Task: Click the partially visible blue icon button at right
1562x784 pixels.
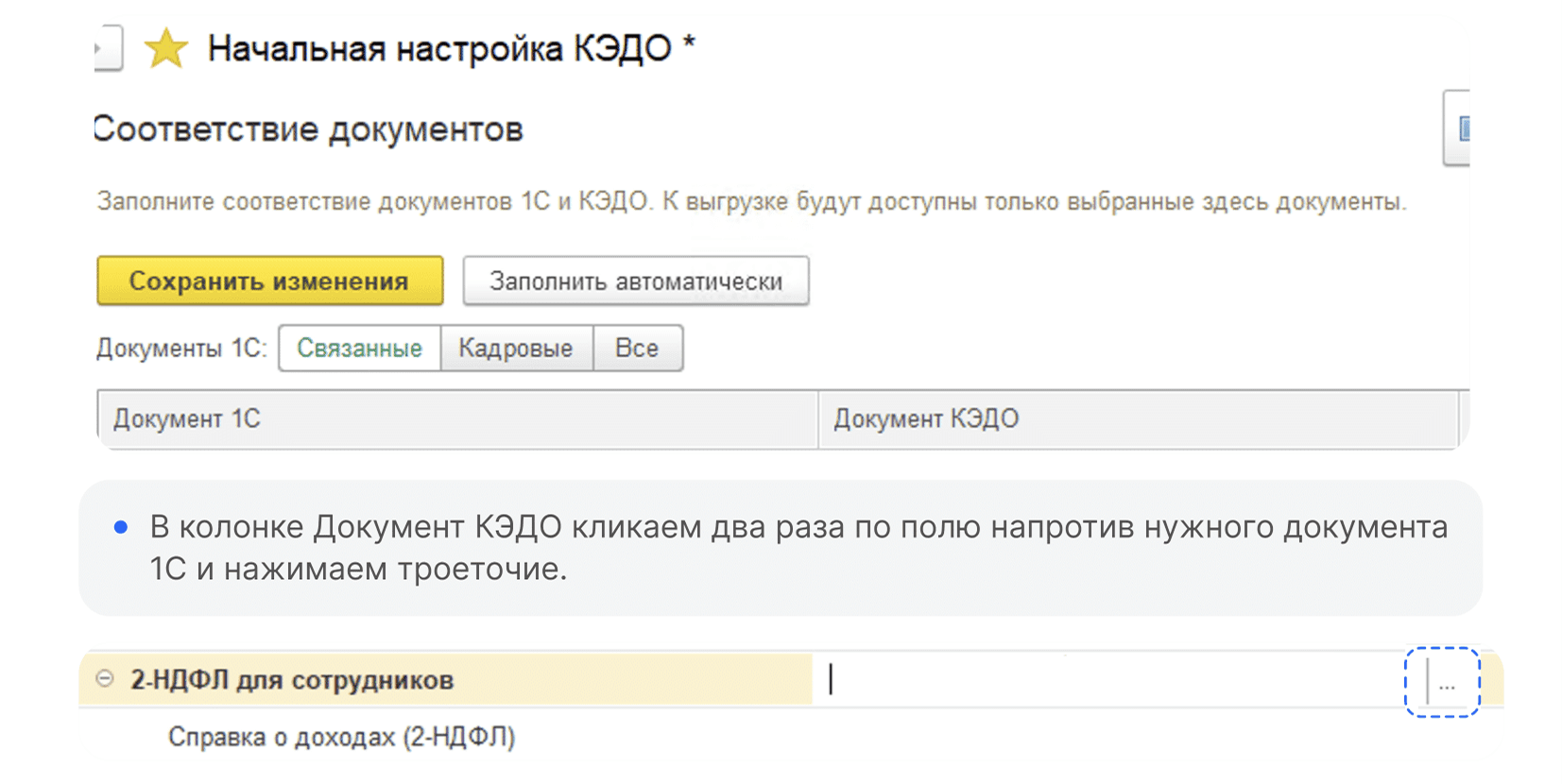Action: click(1457, 128)
